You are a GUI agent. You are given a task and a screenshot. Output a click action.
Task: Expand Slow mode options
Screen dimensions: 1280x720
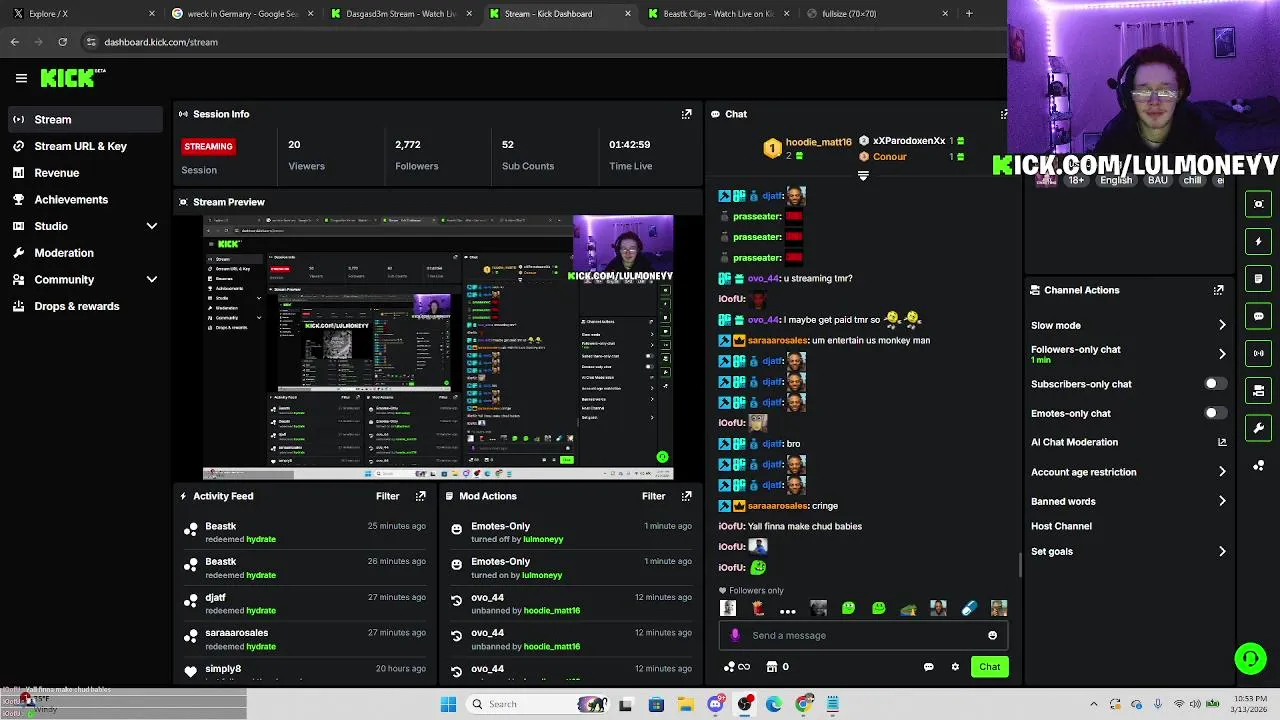(1222, 325)
